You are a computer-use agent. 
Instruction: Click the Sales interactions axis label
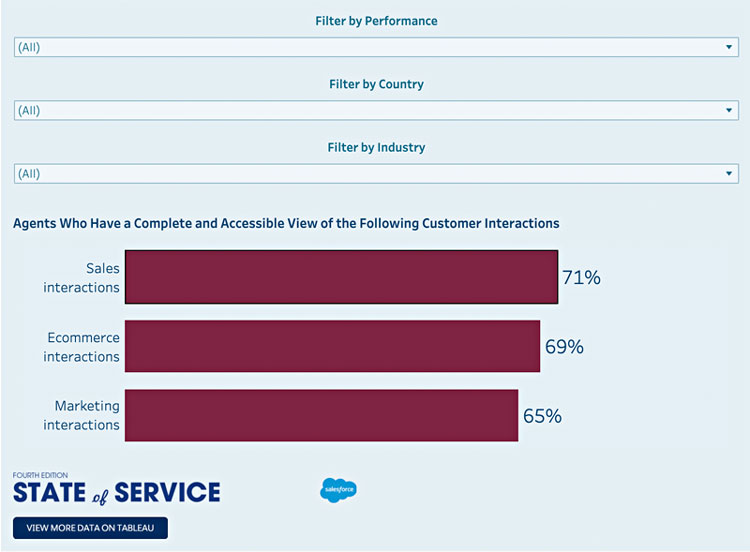[x=83, y=278]
